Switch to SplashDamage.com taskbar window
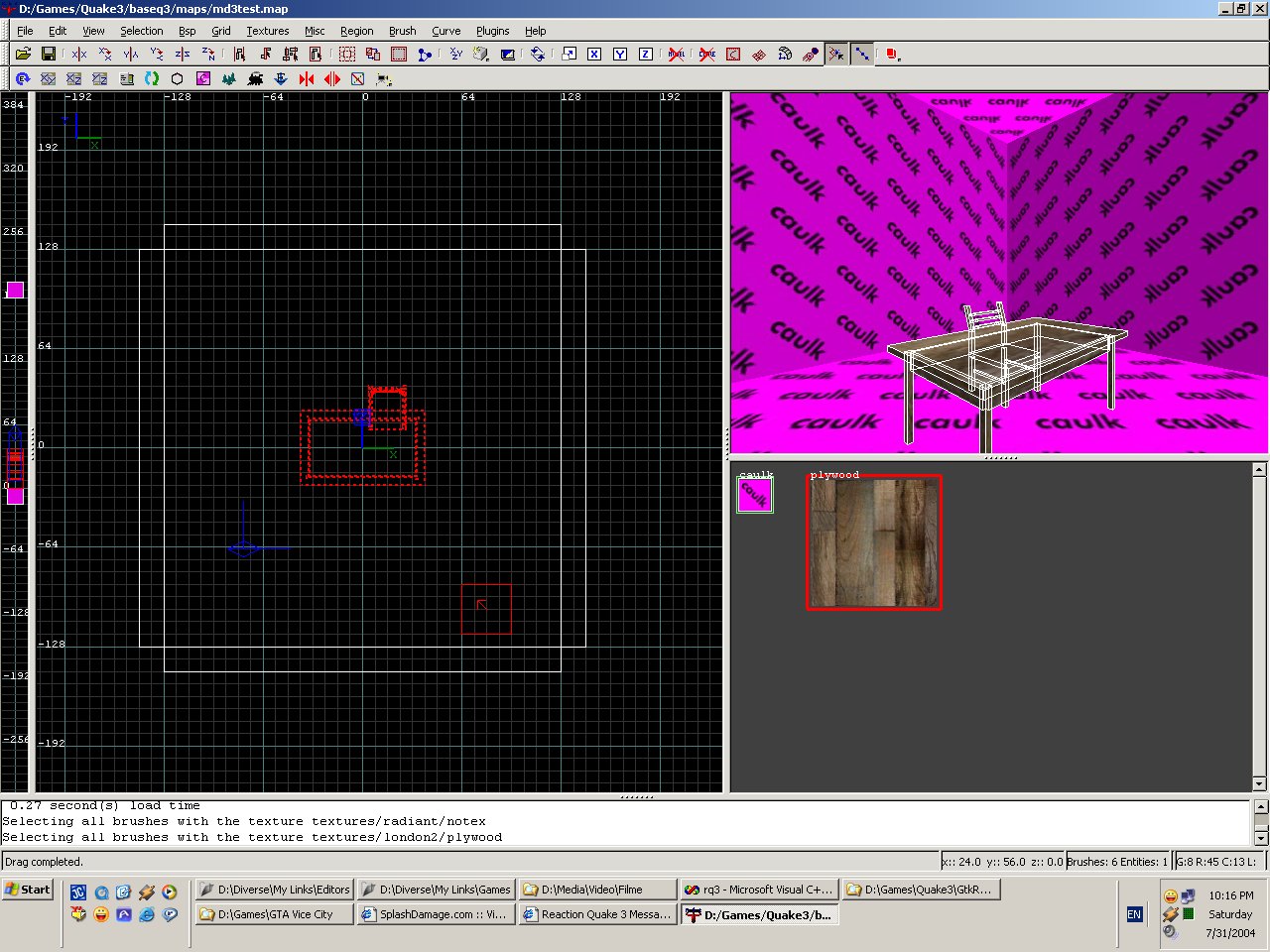The image size is (1270, 952). (436, 914)
